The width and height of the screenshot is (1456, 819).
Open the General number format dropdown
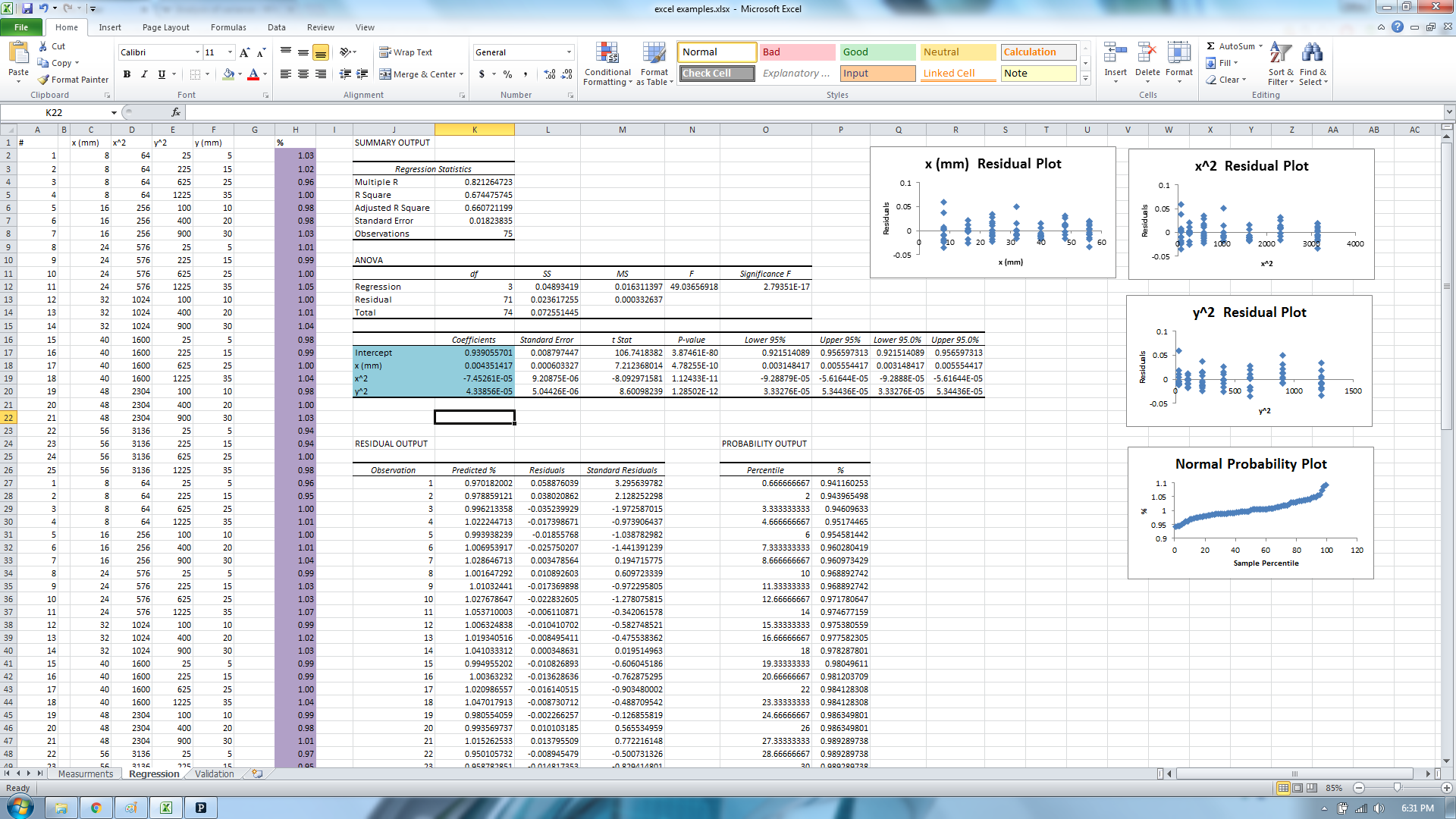click(x=569, y=52)
